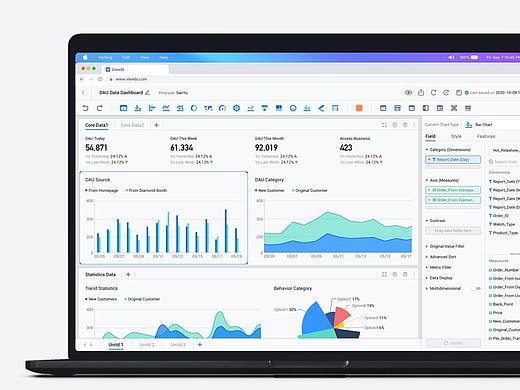Toggle the Original Customer legend in DAU Category
The image size is (520, 390).
[310, 190]
